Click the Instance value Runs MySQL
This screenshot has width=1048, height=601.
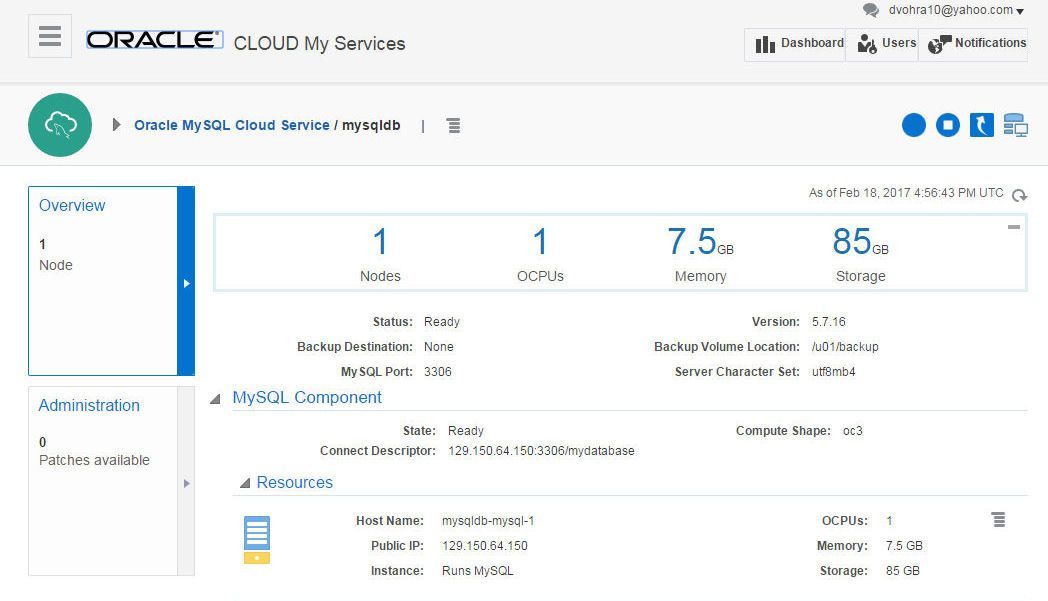(x=478, y=571)
